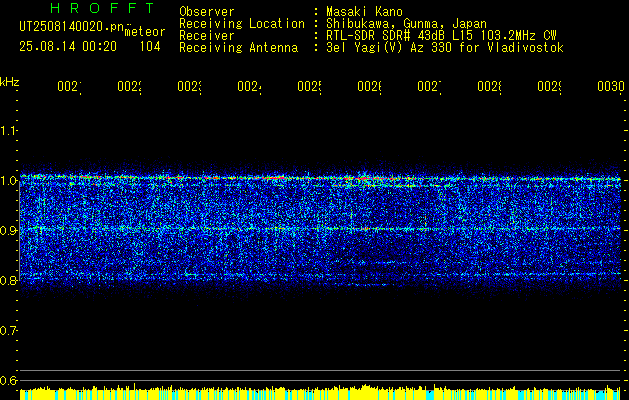Image resolution: width=629 pixels, height=400 pixels.
Task: Click the 'Observer' field label
Action: (x=207, y=12)
